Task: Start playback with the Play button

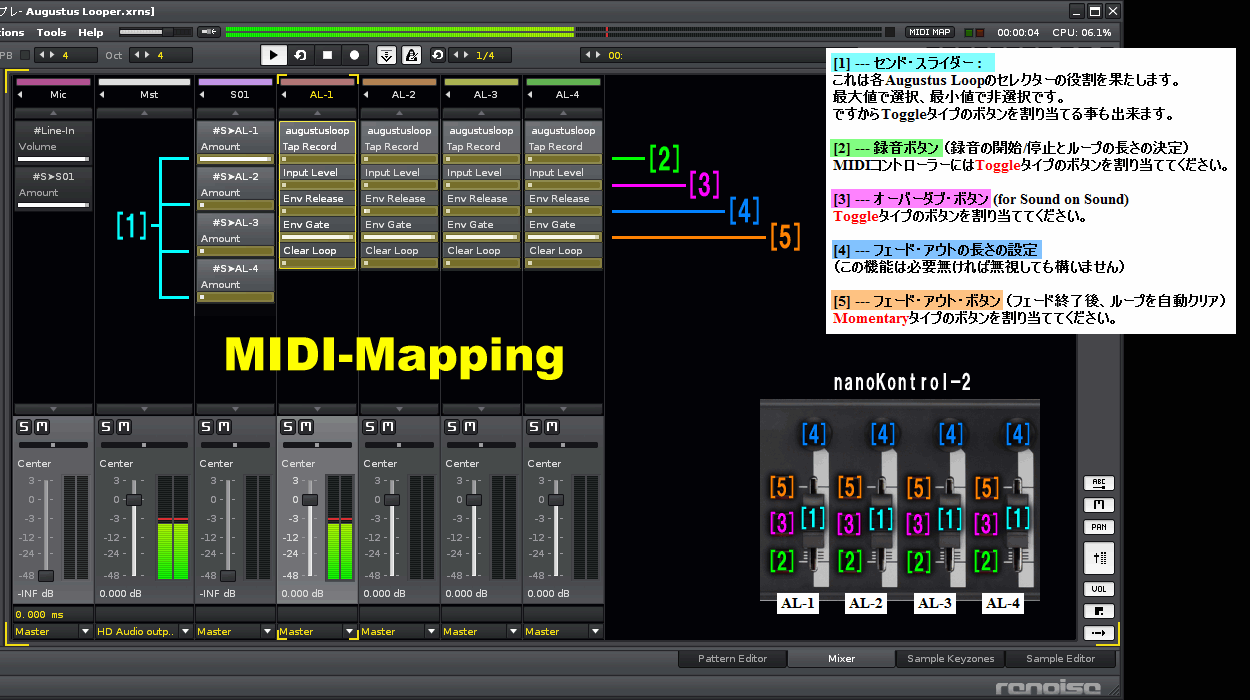Action: (273, 55)
